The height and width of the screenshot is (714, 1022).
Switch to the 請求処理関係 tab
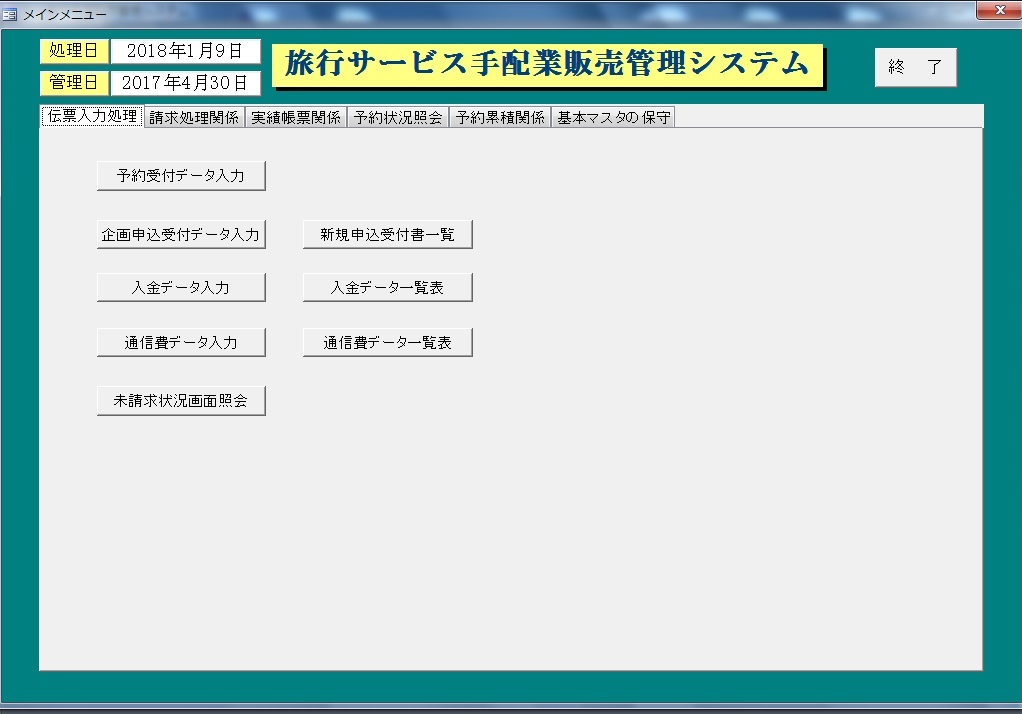[x=194, y=117]
